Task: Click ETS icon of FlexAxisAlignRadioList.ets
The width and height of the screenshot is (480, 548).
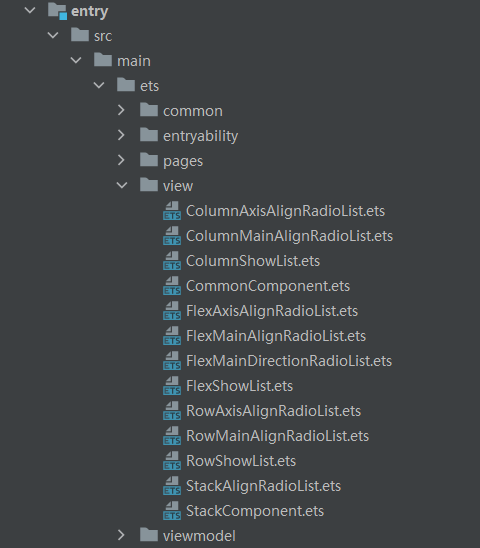Action: click(172, 311)
